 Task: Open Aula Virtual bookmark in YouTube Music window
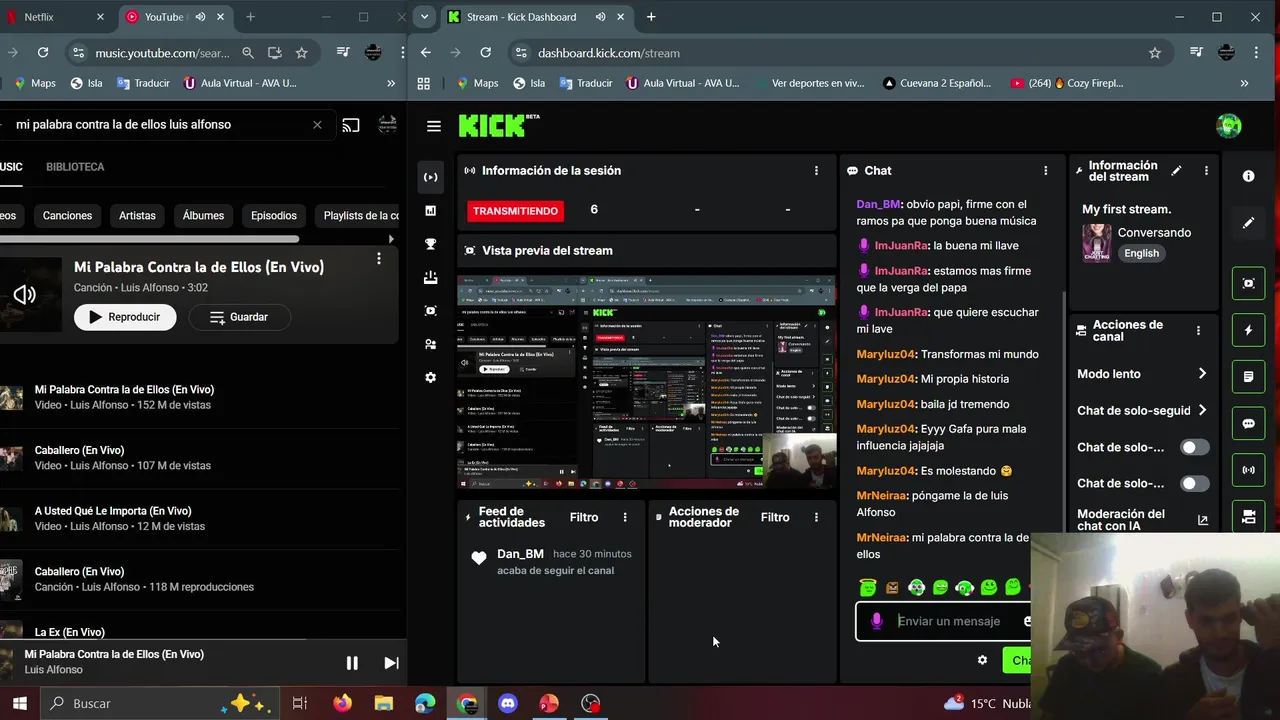tap(240, 83)
